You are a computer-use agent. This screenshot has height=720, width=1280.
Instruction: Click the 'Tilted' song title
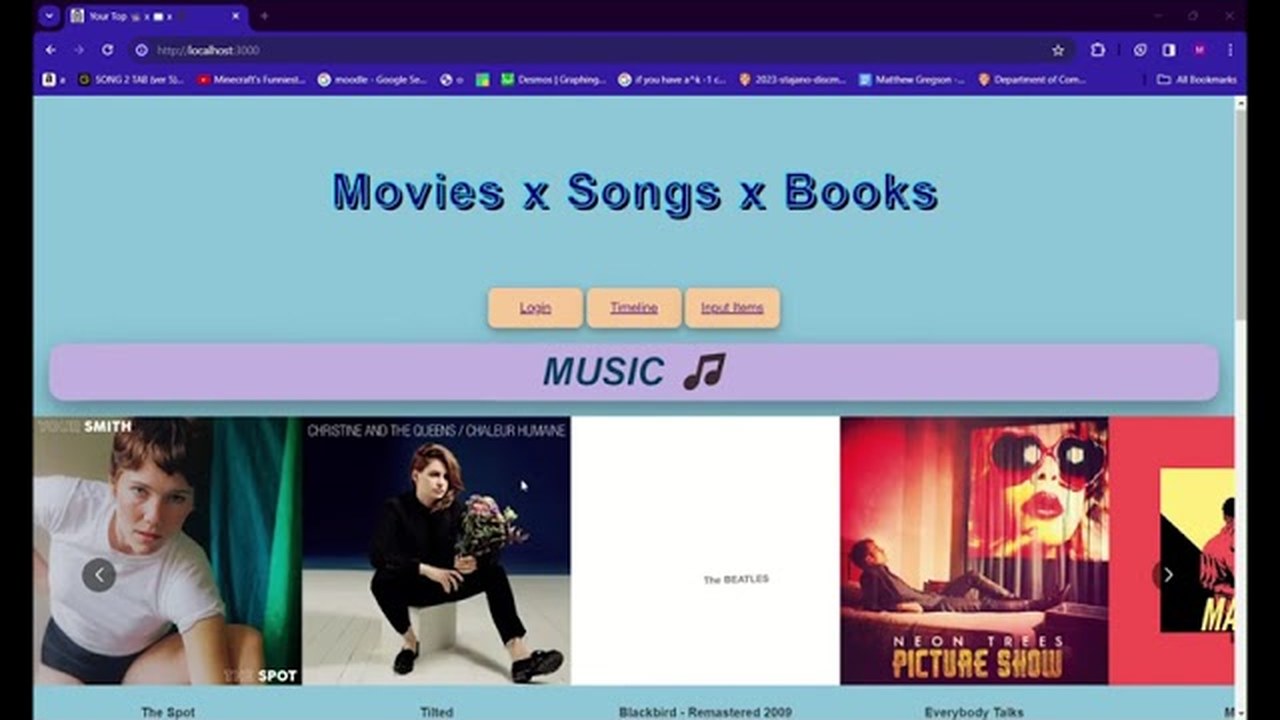point(437,712)
